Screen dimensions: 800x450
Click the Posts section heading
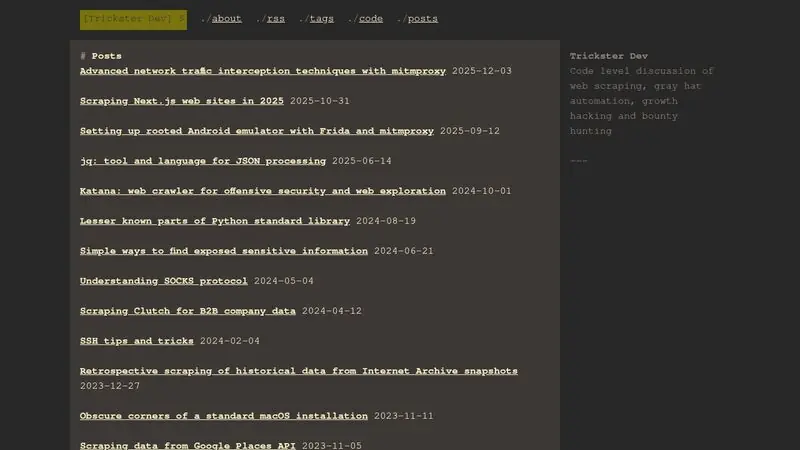pos(106,56)
